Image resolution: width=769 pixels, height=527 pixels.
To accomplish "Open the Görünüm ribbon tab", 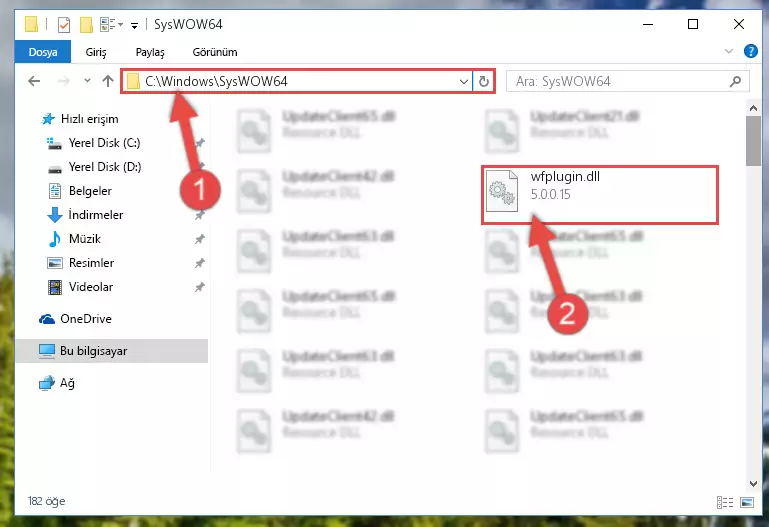I will pos(215,52).
